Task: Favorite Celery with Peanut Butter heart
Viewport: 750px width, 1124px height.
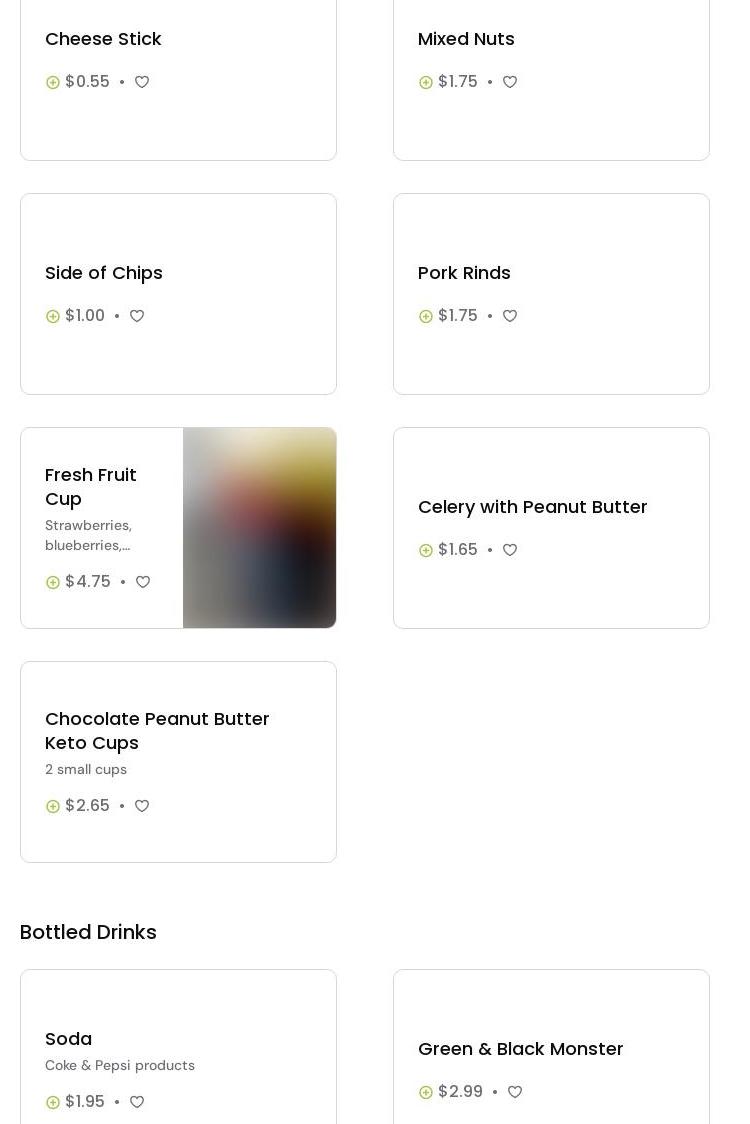Action: (x=510, y=550)
